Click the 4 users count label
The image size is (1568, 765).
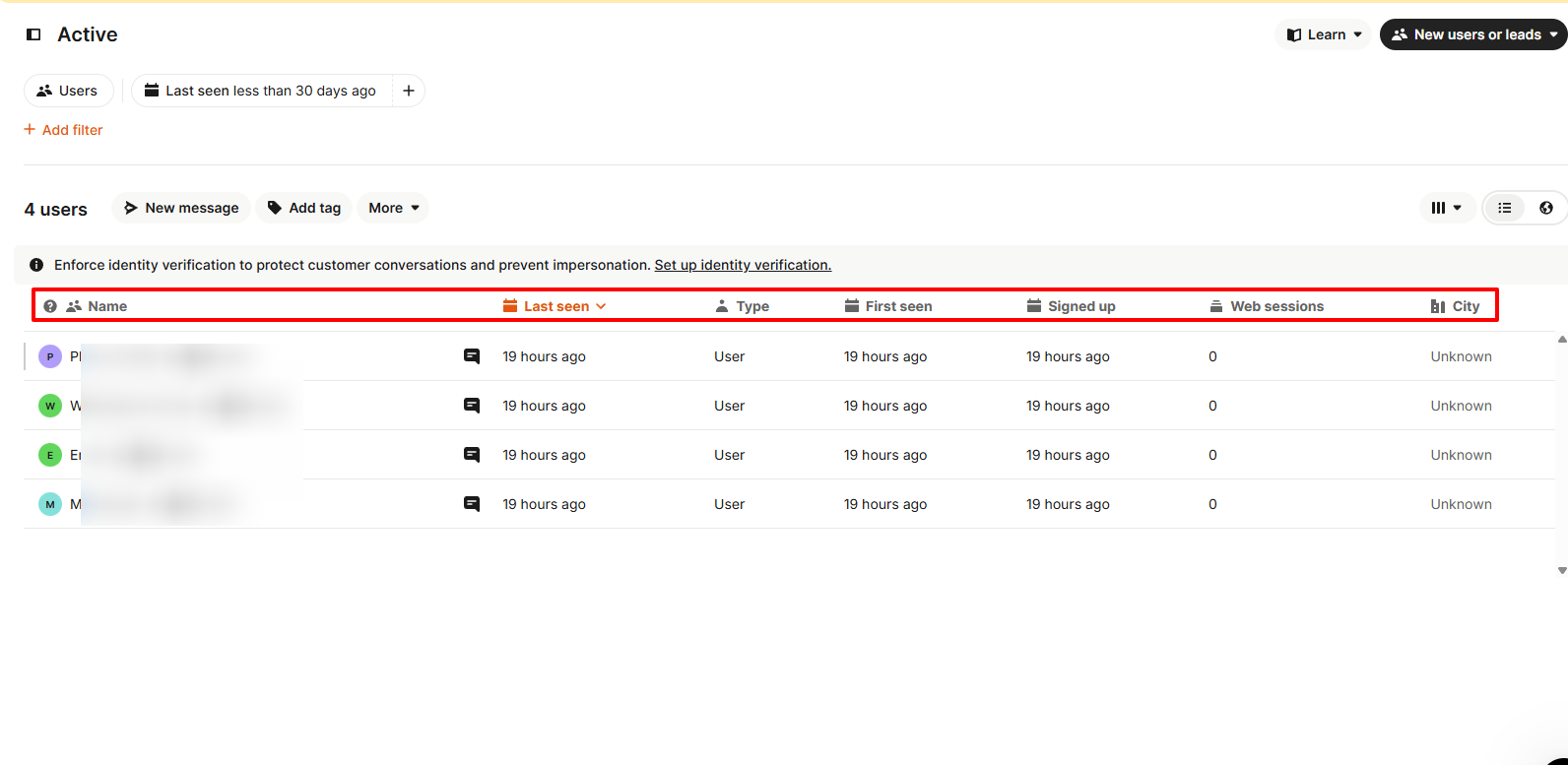click(56, 210)
